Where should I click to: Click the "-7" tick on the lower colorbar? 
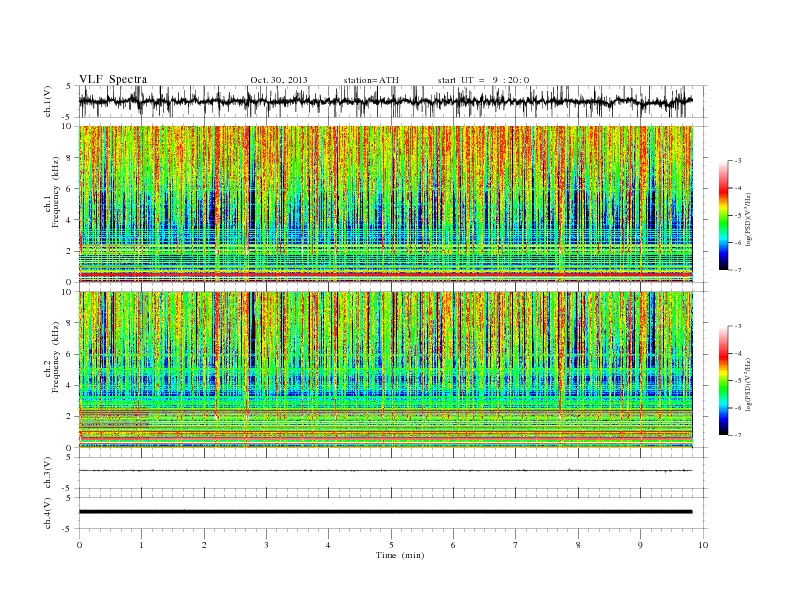pos(738,435)
